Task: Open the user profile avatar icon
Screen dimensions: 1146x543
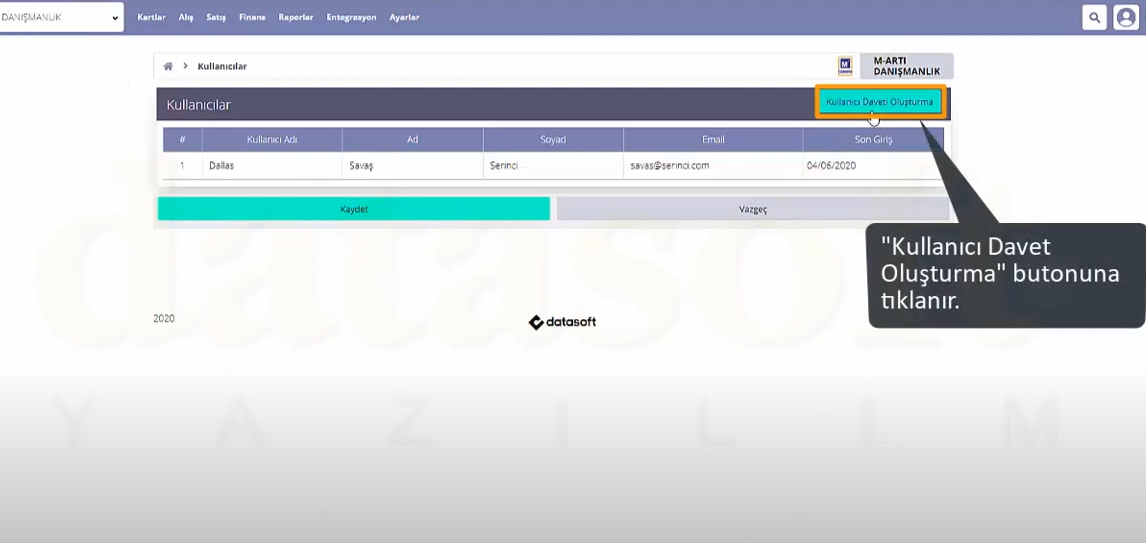Action: pyautogui.click(x=1126, y=17)
